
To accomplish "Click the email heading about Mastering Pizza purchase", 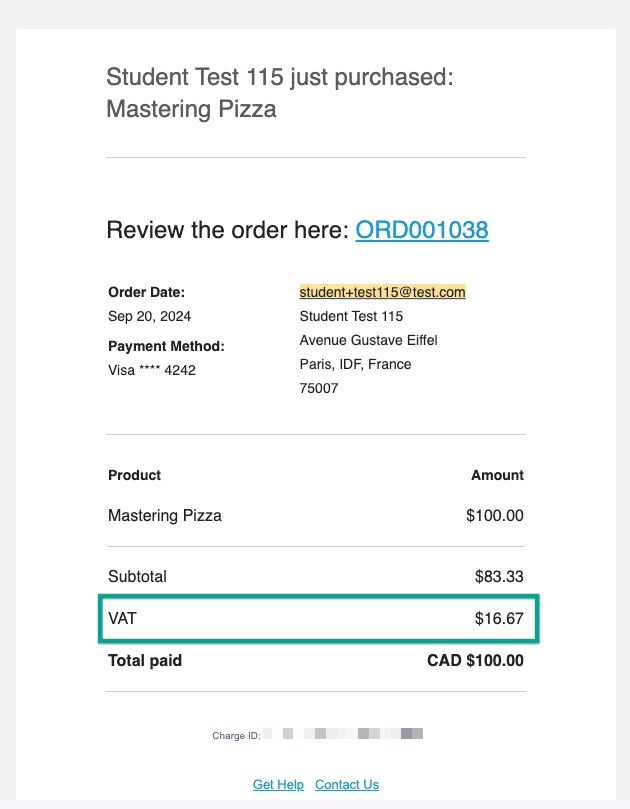I will coord(279,93).
